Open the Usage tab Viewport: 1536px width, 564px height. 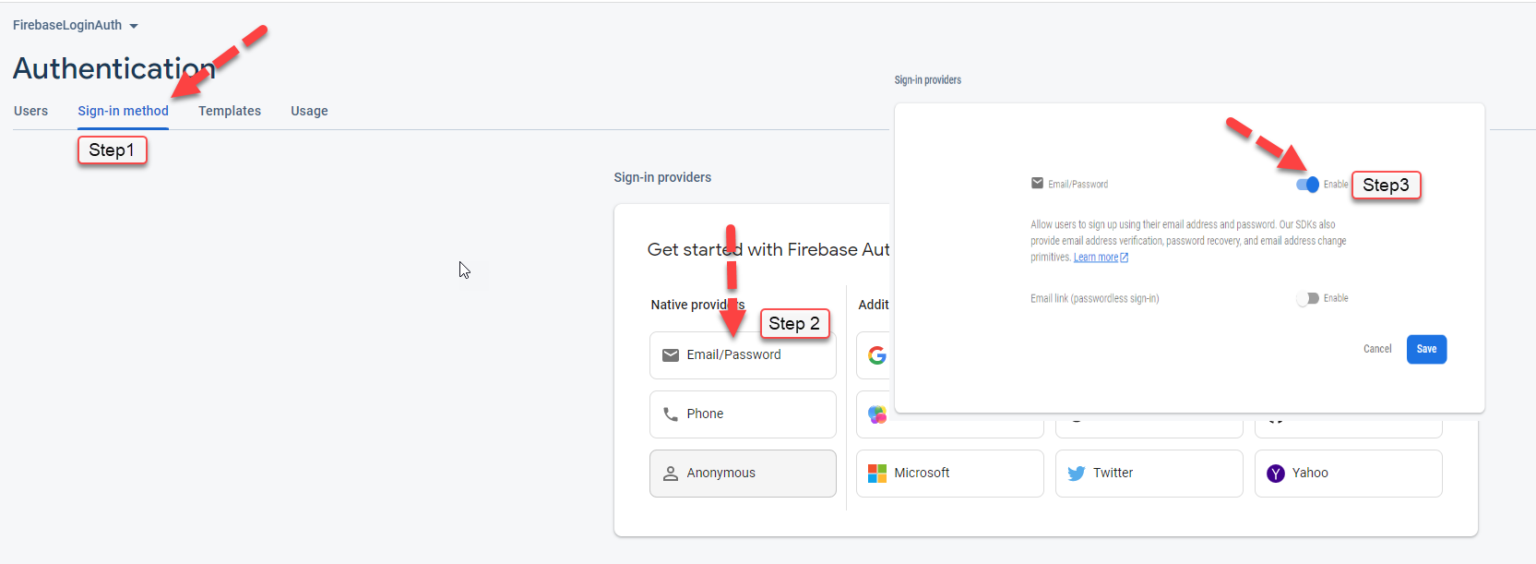click(x=309, y=111)
